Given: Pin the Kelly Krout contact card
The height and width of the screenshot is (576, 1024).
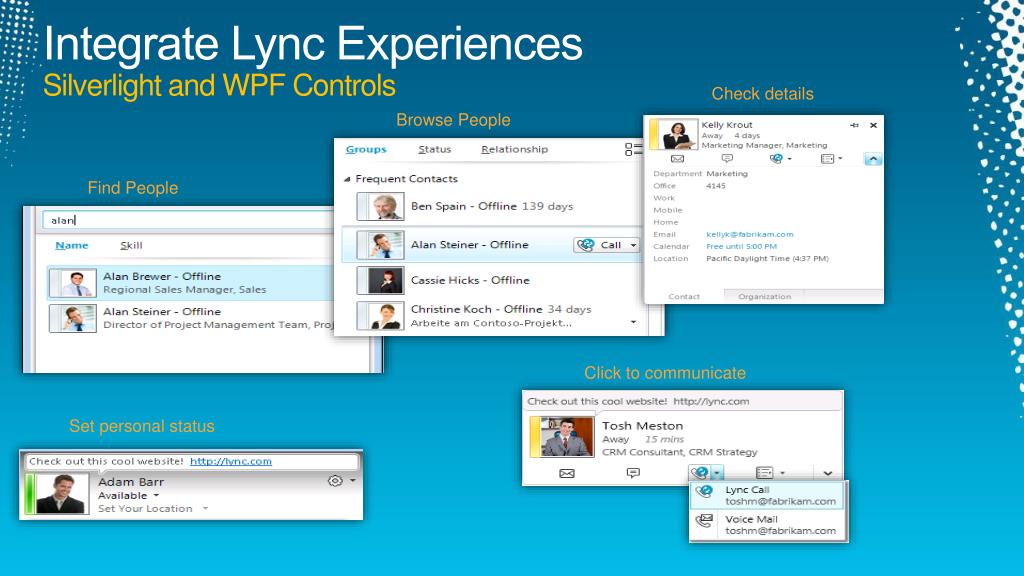Looking at the screenshot, I should click(x=854, y=125).
